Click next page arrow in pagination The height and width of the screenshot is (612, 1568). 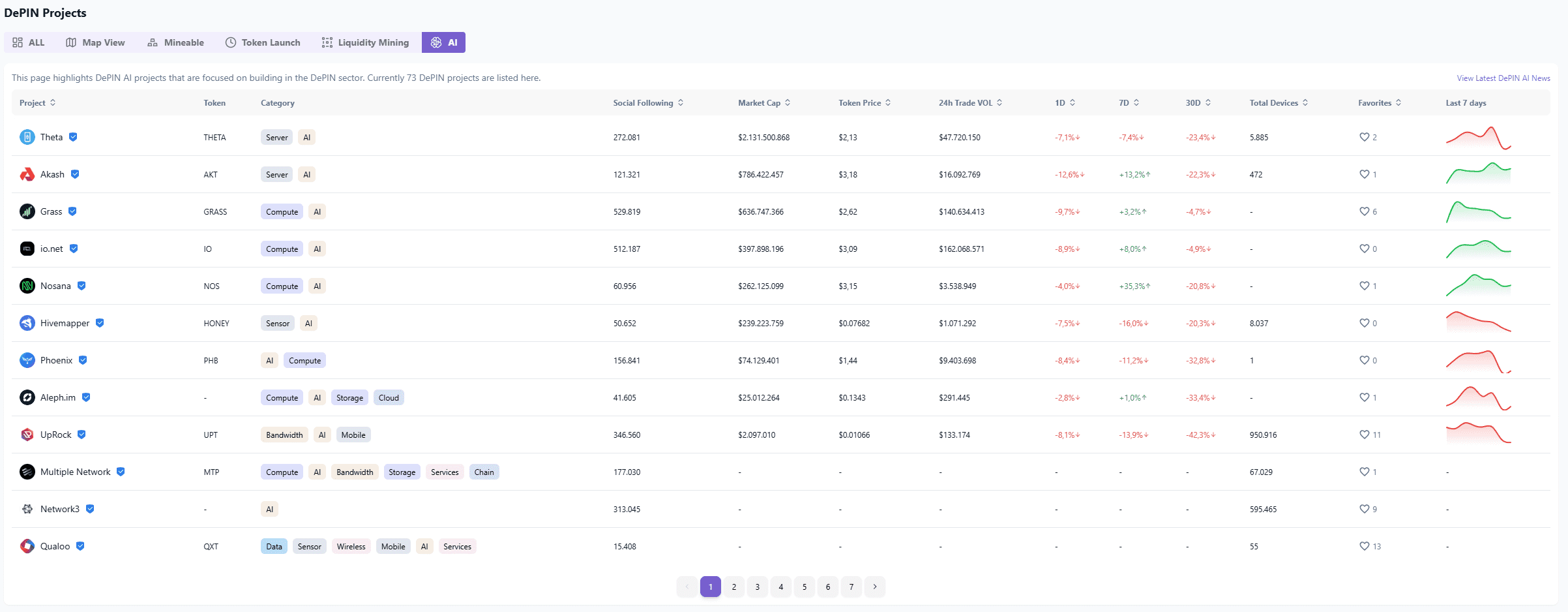pos(875,587)
